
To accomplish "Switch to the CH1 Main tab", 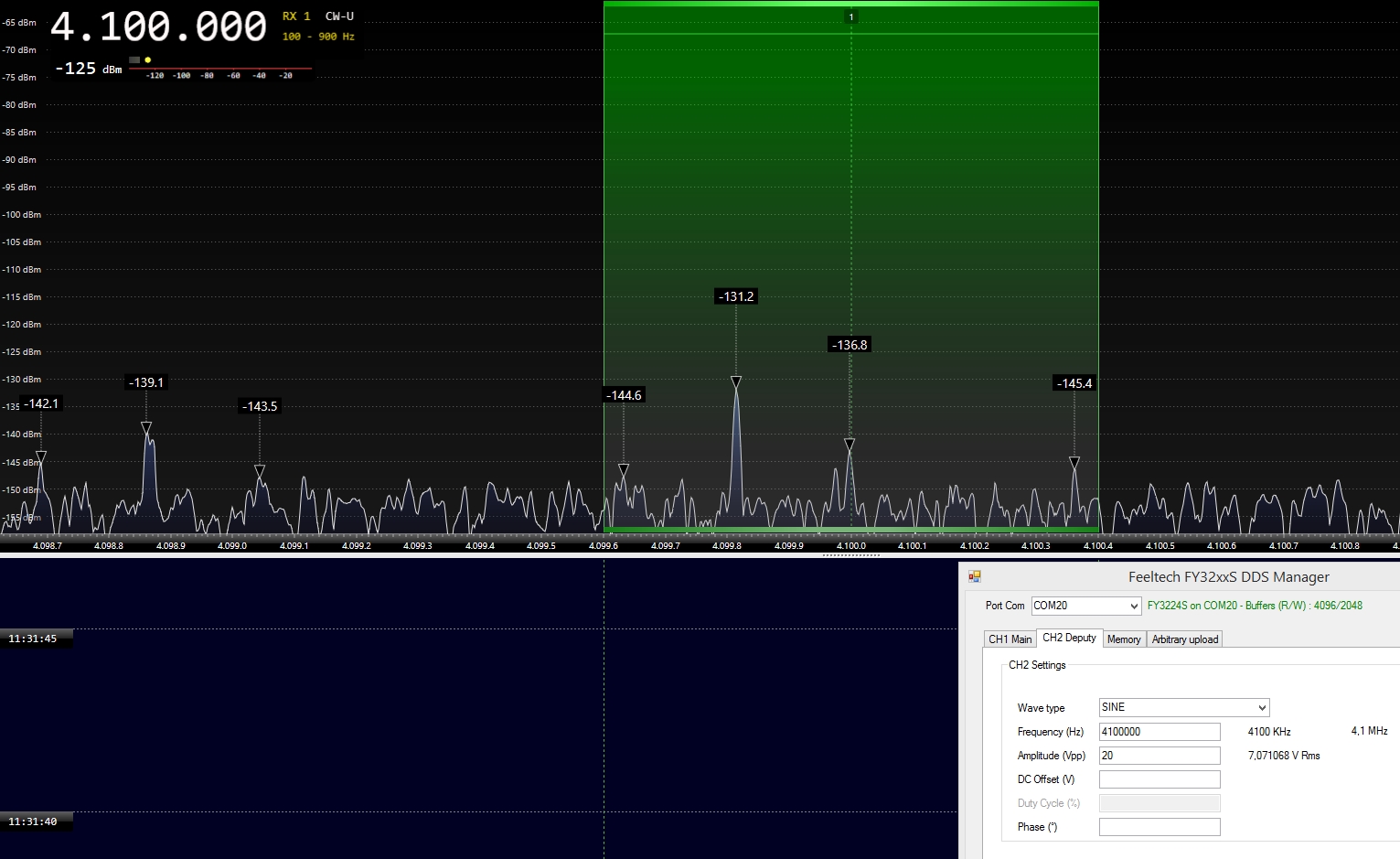I will [x=1010, y=639].
